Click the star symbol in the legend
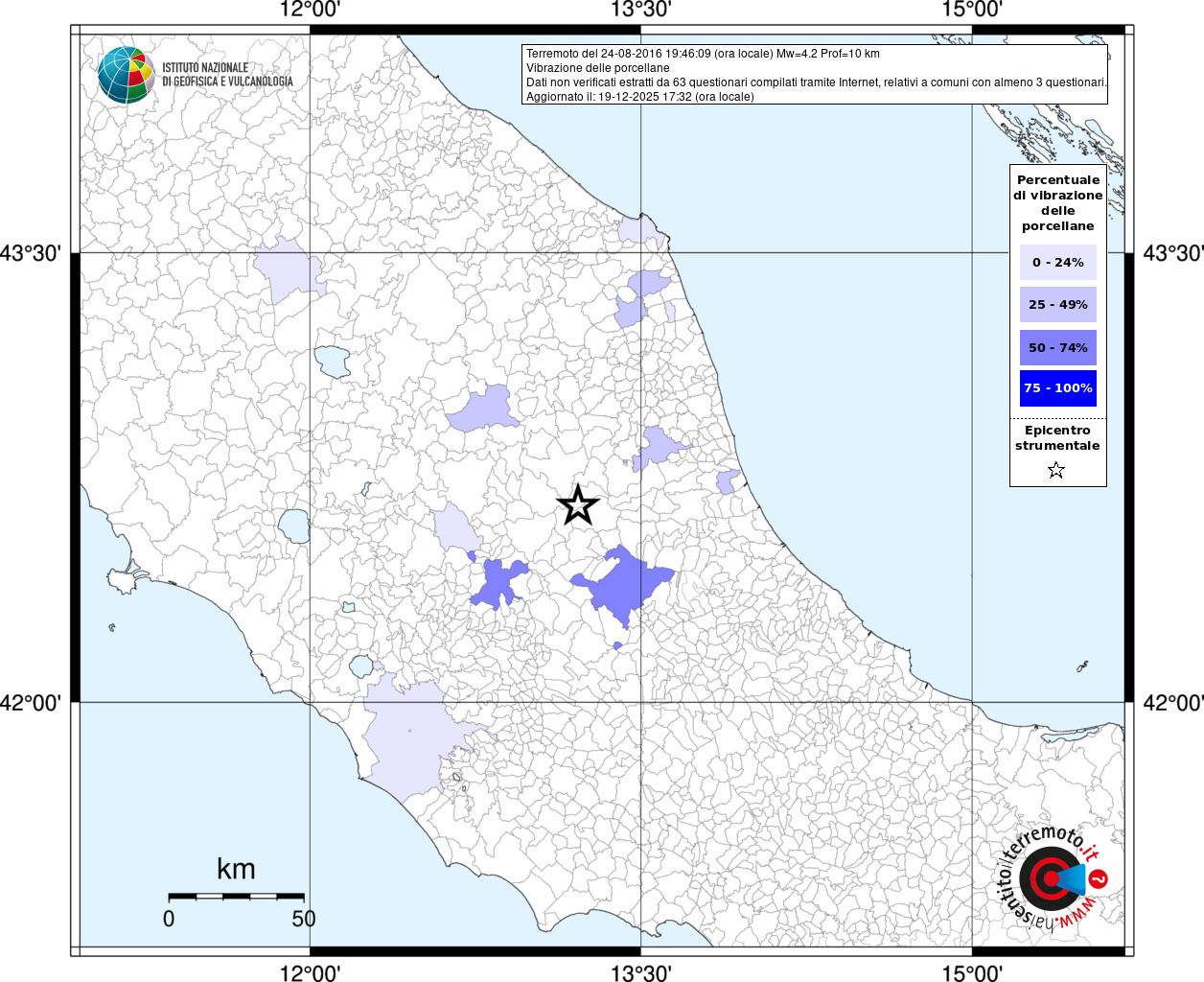Image resolution: width=1204 pixels, height=982 pixels. tap(1055, 470)
